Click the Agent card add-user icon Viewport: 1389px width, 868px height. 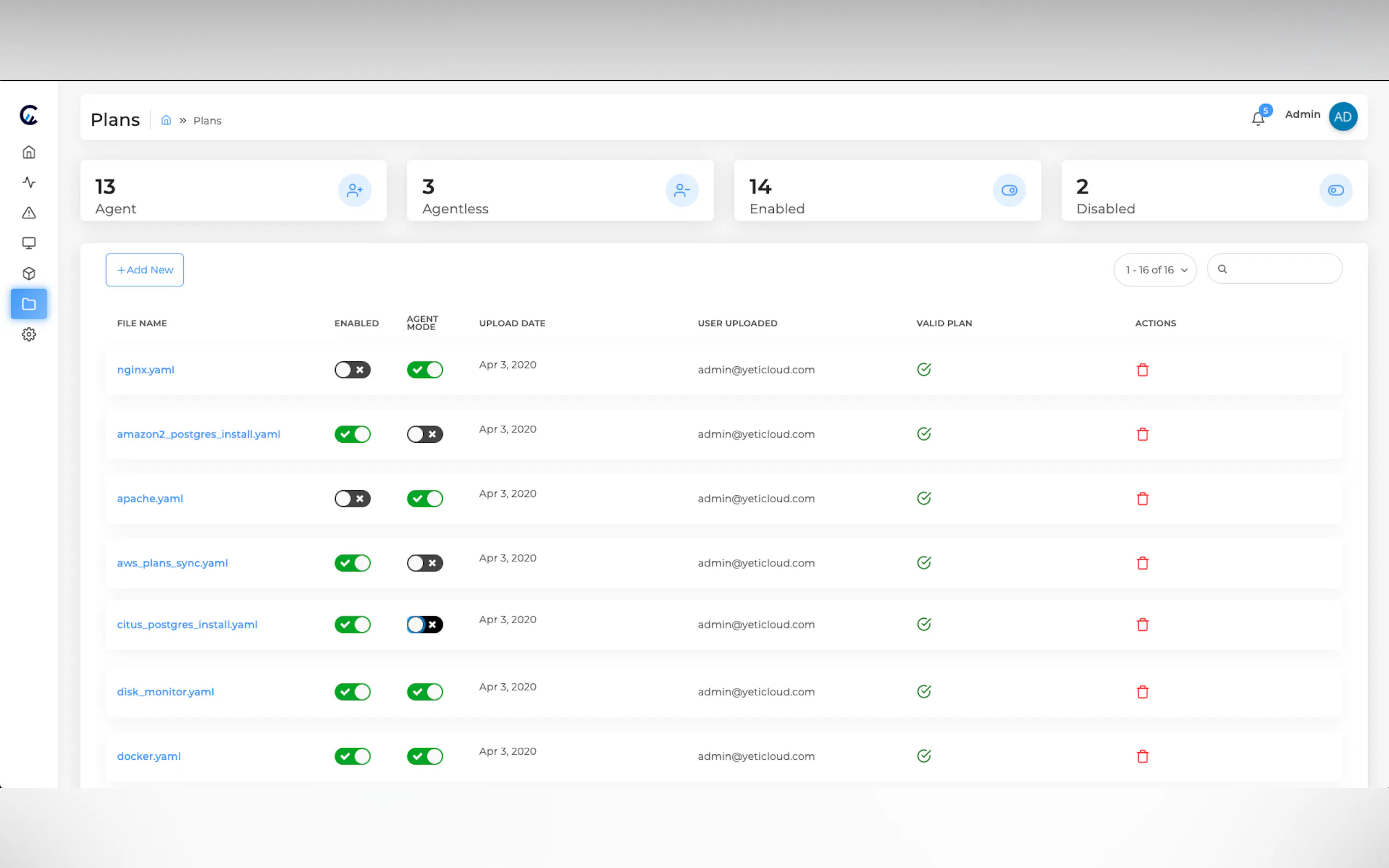[355, 190]
